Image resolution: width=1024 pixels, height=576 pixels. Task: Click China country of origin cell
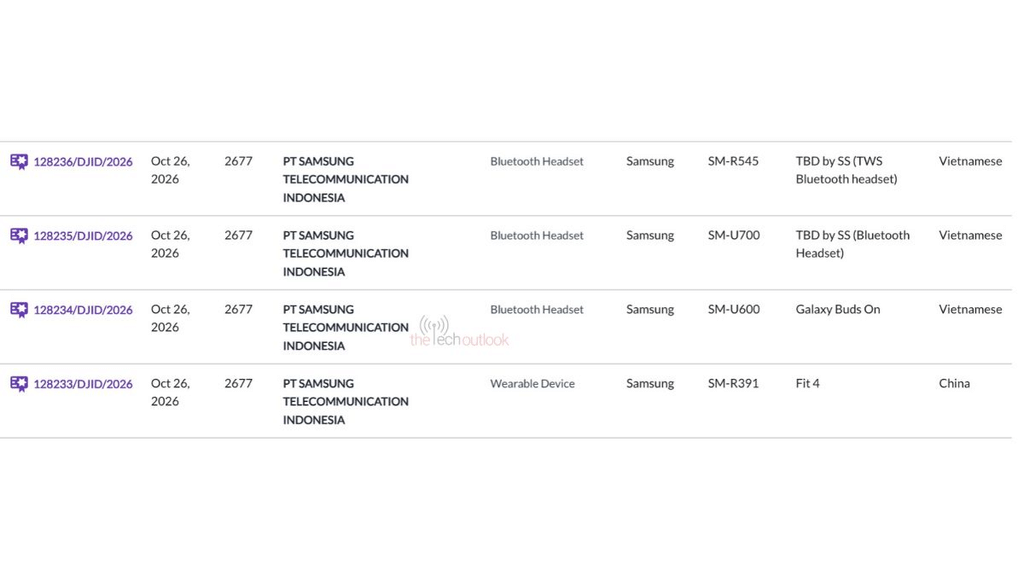[x=954, y=383]
